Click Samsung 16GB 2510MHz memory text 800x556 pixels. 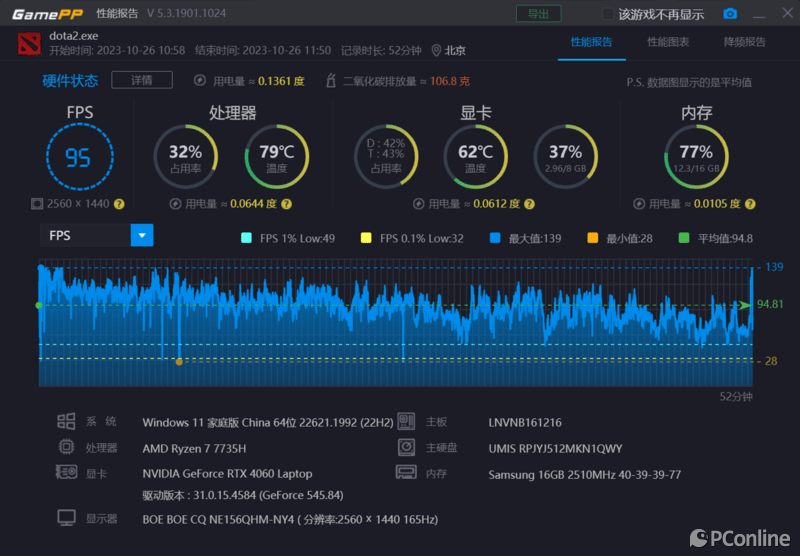coord(585,475)
